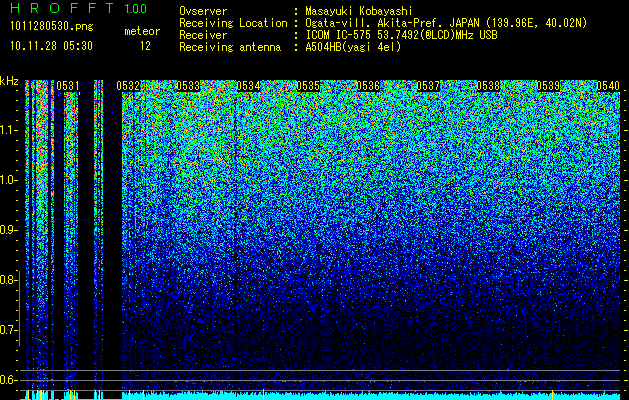Select the 0537 time marker
This screenshot has height=400, width=629.
point(428,86)
